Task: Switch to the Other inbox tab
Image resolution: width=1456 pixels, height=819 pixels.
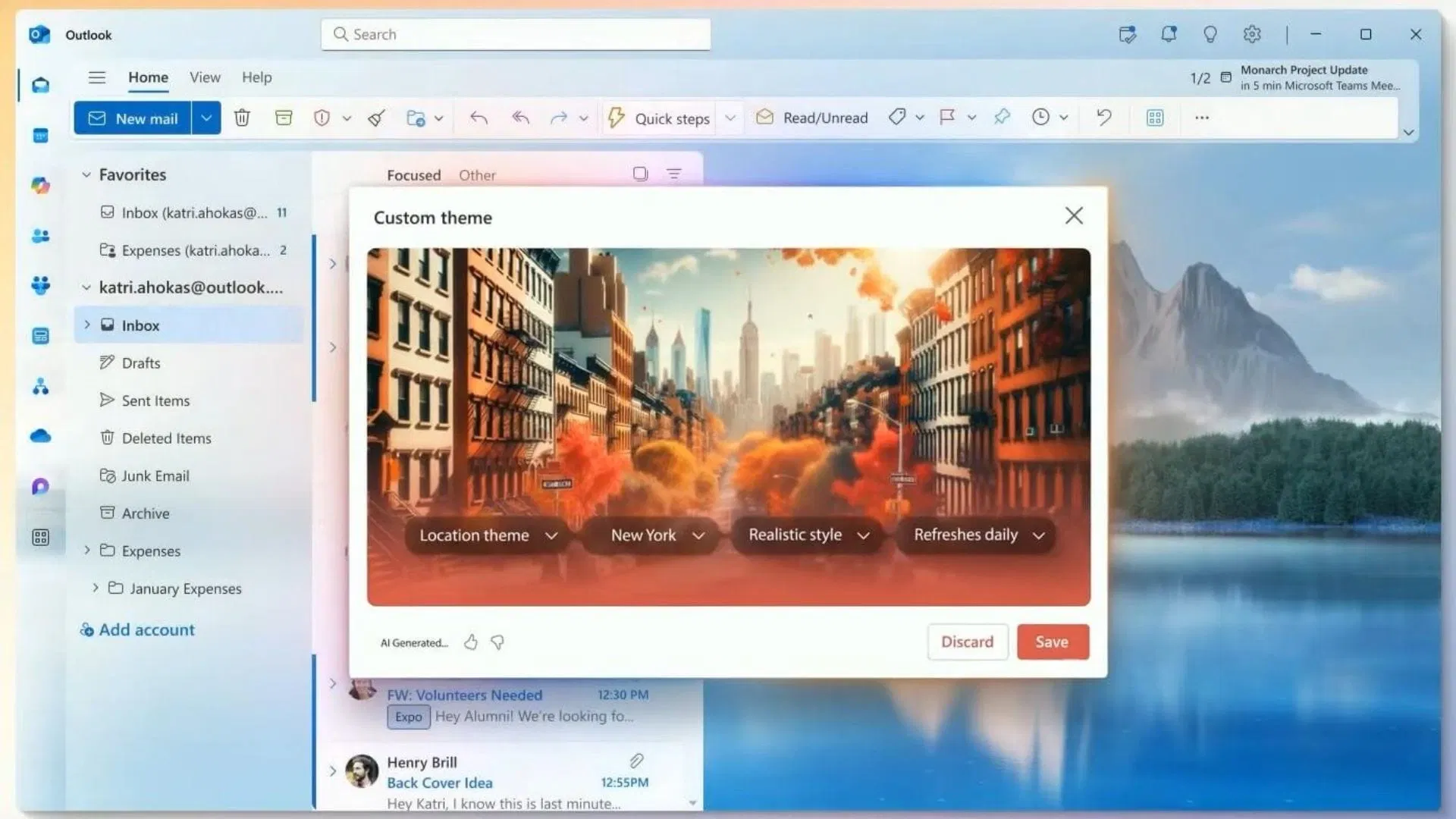Action: tap(477, 175)
